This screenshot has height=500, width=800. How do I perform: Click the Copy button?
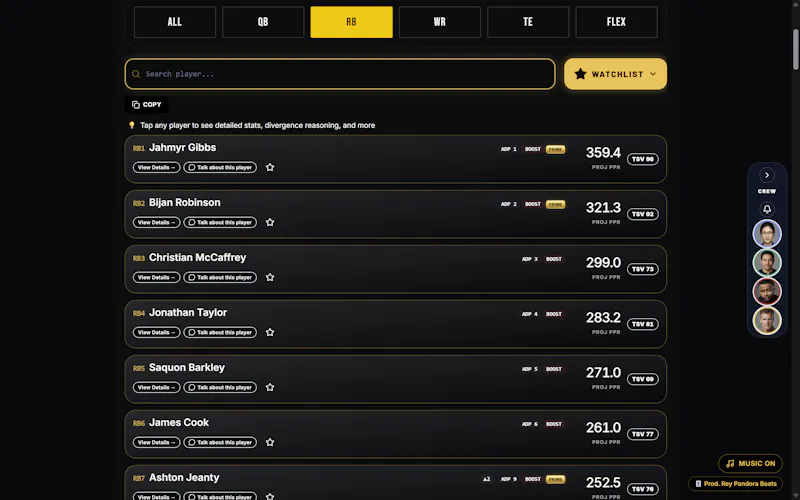tap(146, 105)
